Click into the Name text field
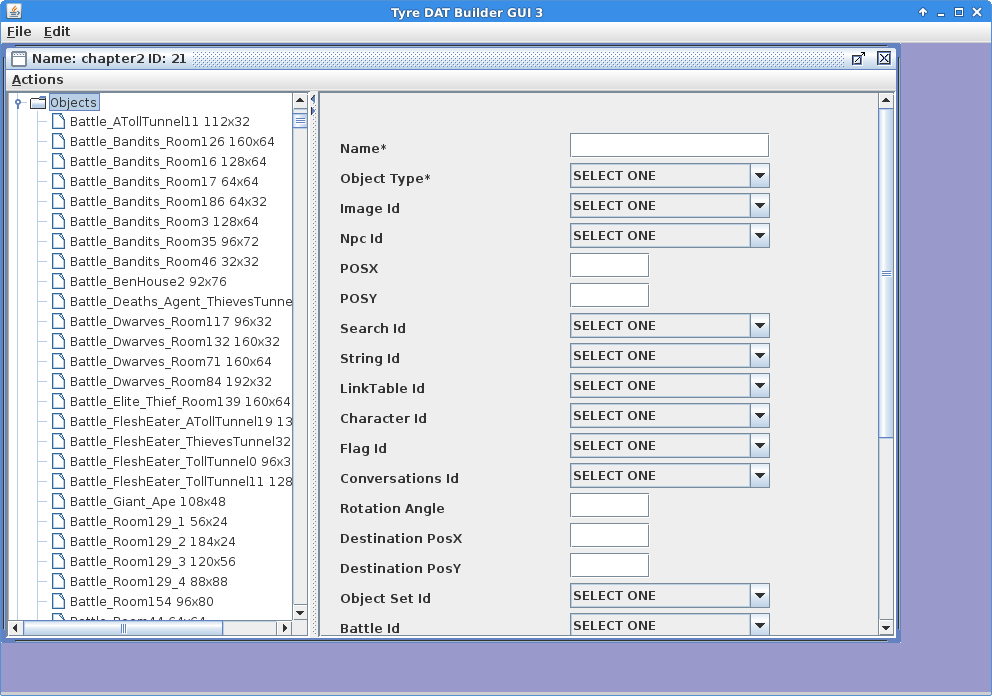The width and height of the screenshot is (992, 696). pos(669,145)
